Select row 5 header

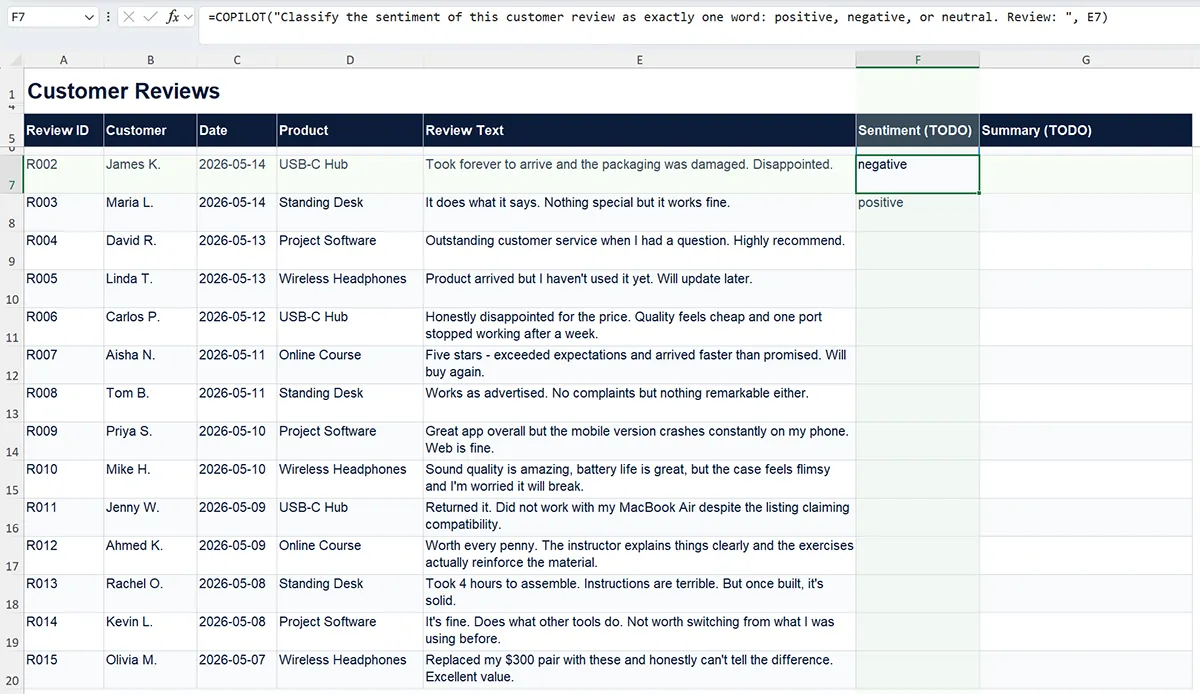pyautogui.click(x=11, y=131)
